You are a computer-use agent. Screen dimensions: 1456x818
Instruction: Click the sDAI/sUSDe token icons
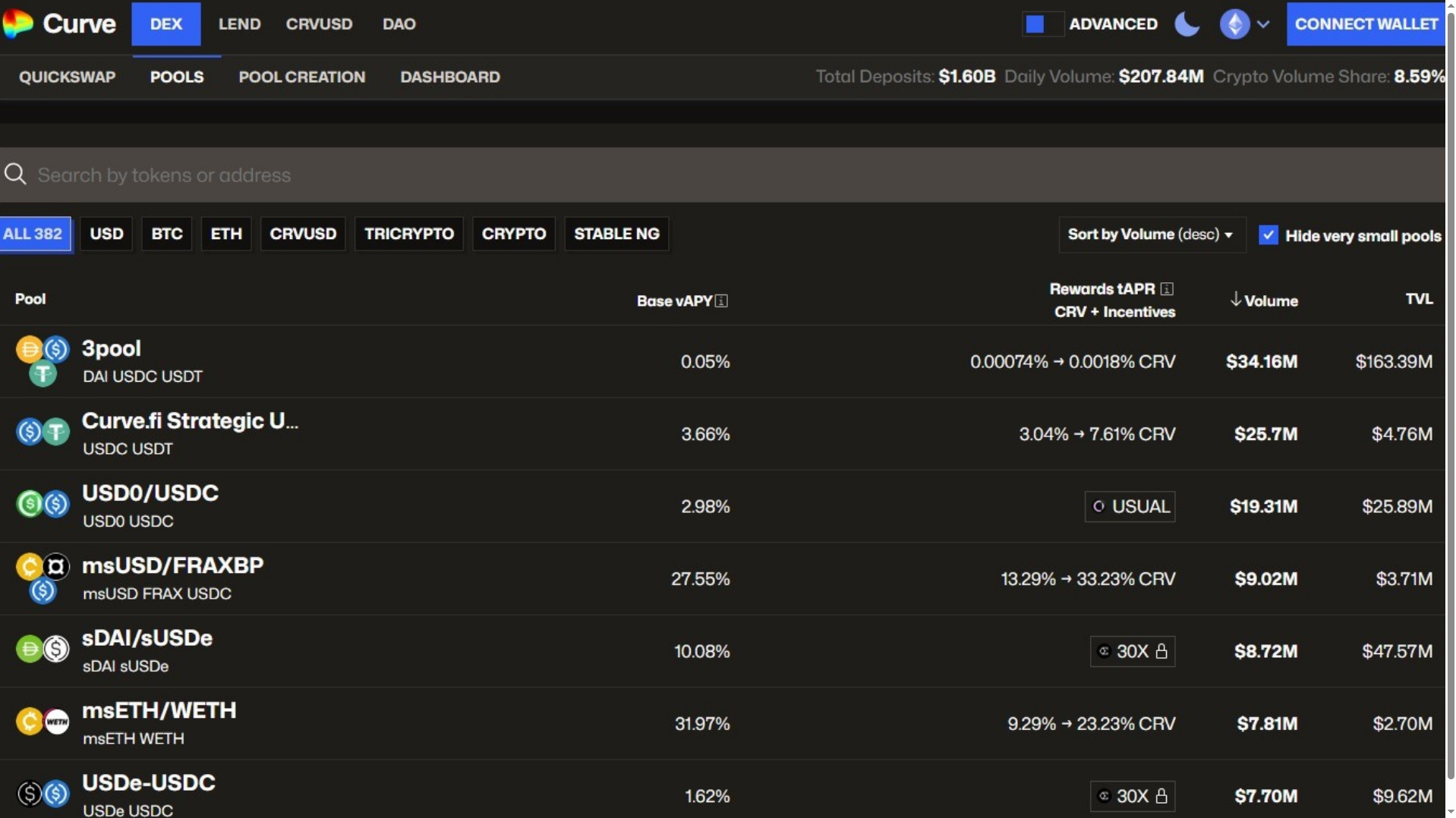(x=43, y=649)
